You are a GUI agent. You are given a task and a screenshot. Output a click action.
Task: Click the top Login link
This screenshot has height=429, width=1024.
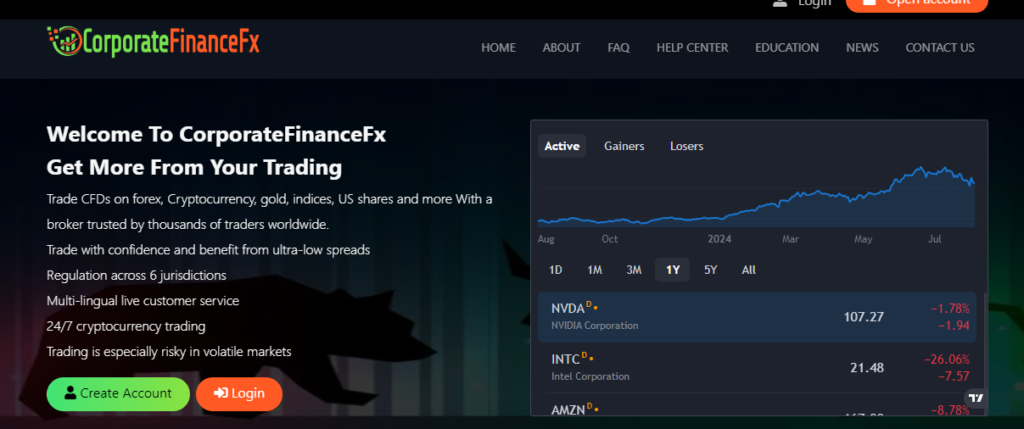[x=814, y=3]
